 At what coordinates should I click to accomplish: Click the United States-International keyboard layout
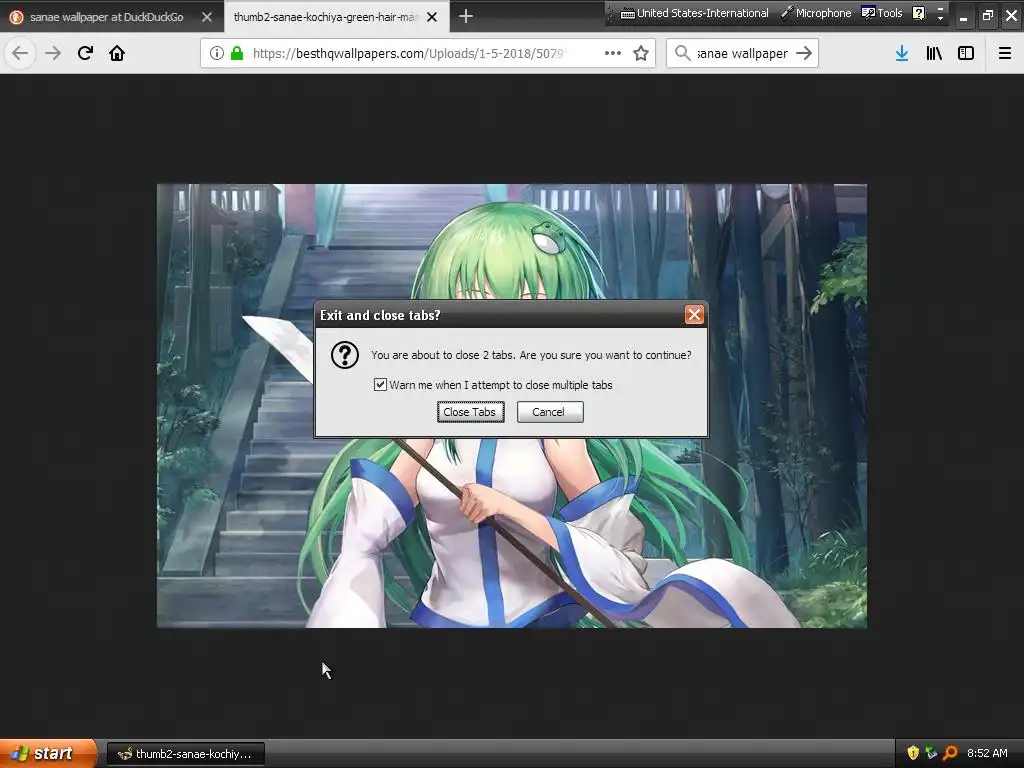click(x=694, y=13)
